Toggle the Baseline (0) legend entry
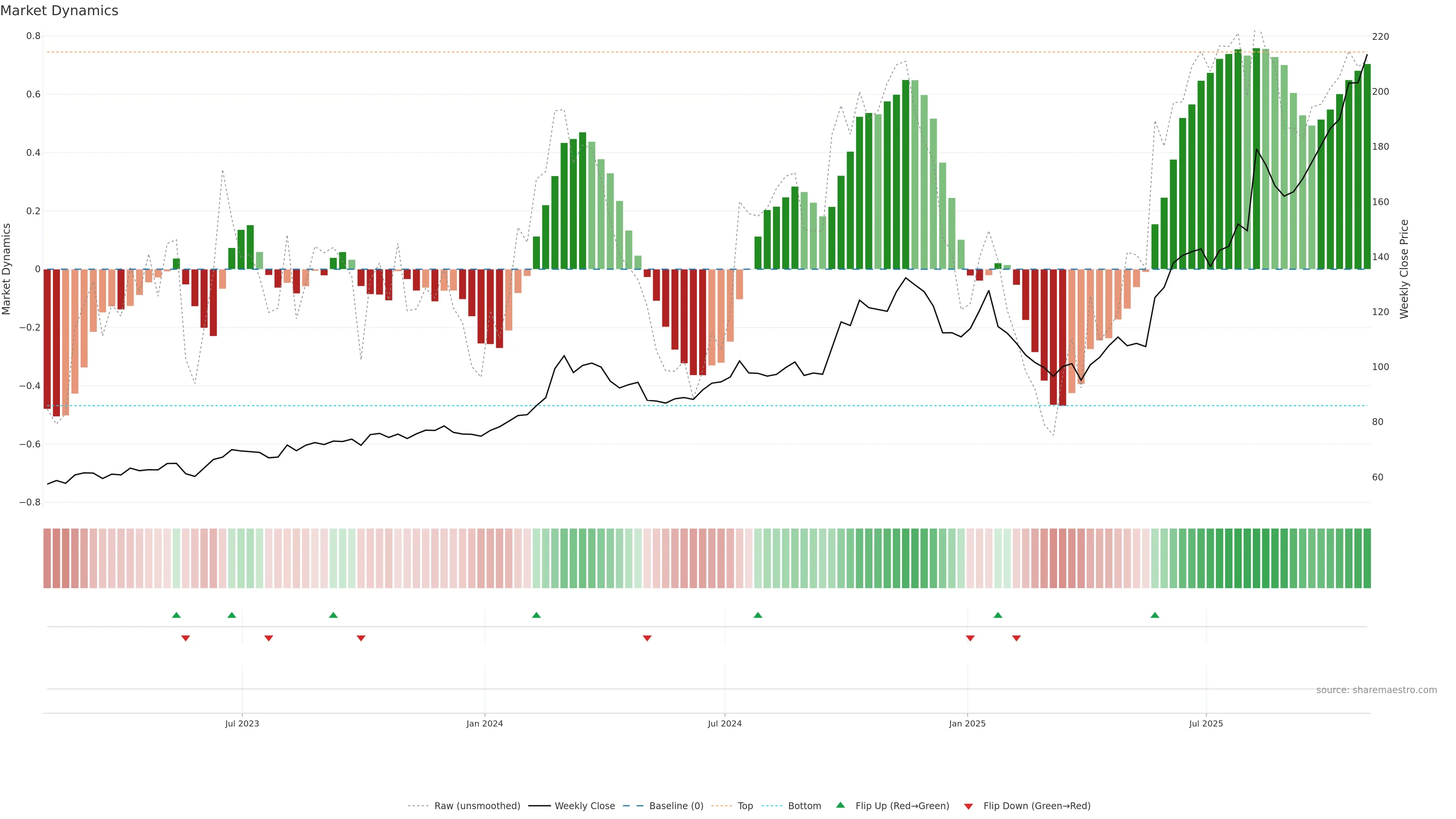Viewport: 1456px width, 819px height. (x=676, y=806)
